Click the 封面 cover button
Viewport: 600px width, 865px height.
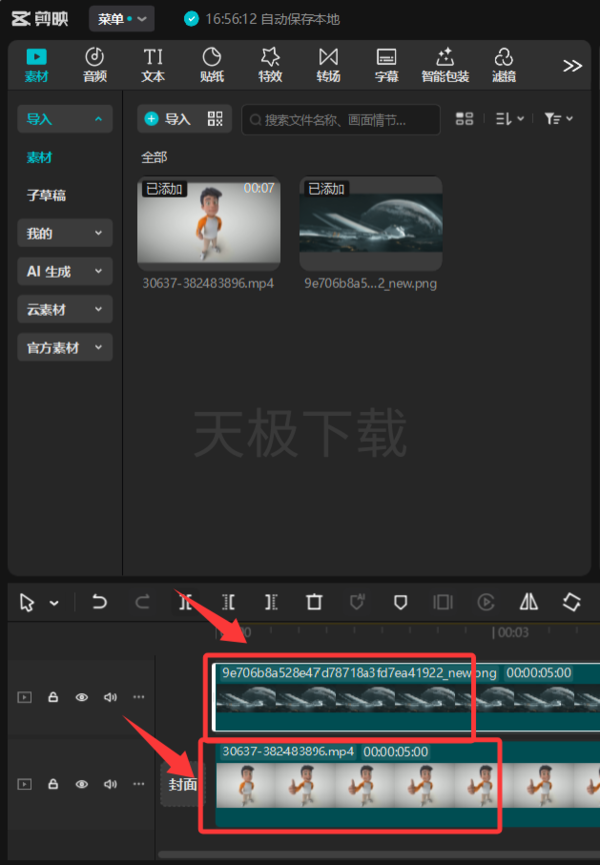click(183, 784)
